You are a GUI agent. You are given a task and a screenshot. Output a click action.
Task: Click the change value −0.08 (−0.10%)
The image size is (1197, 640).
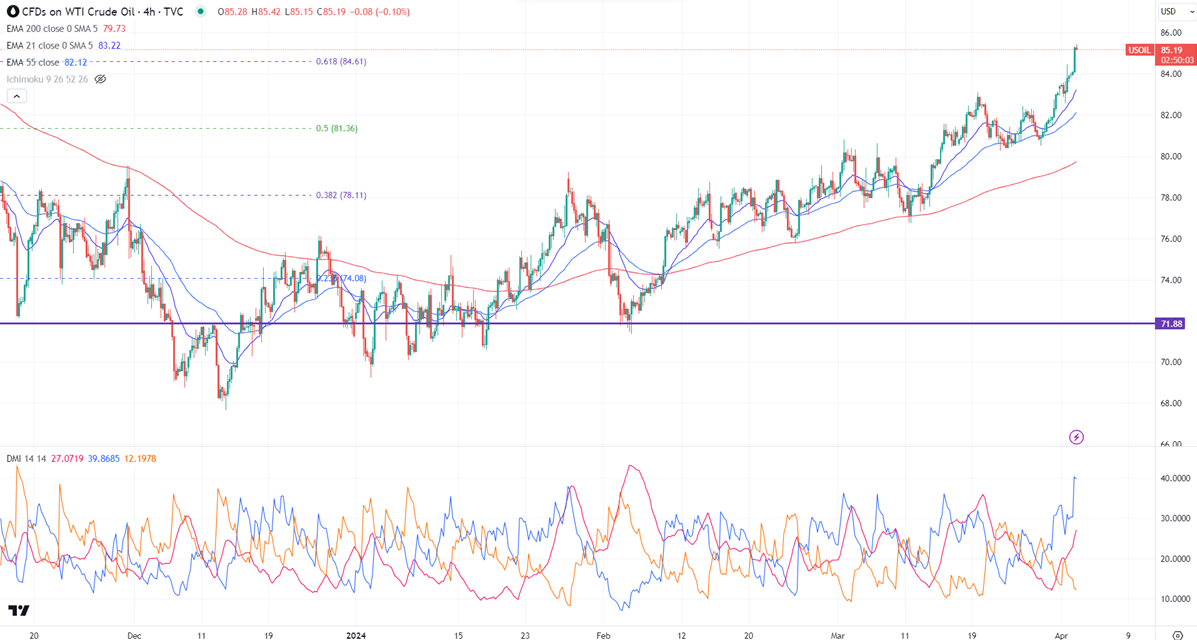click(x=380, y=11)
